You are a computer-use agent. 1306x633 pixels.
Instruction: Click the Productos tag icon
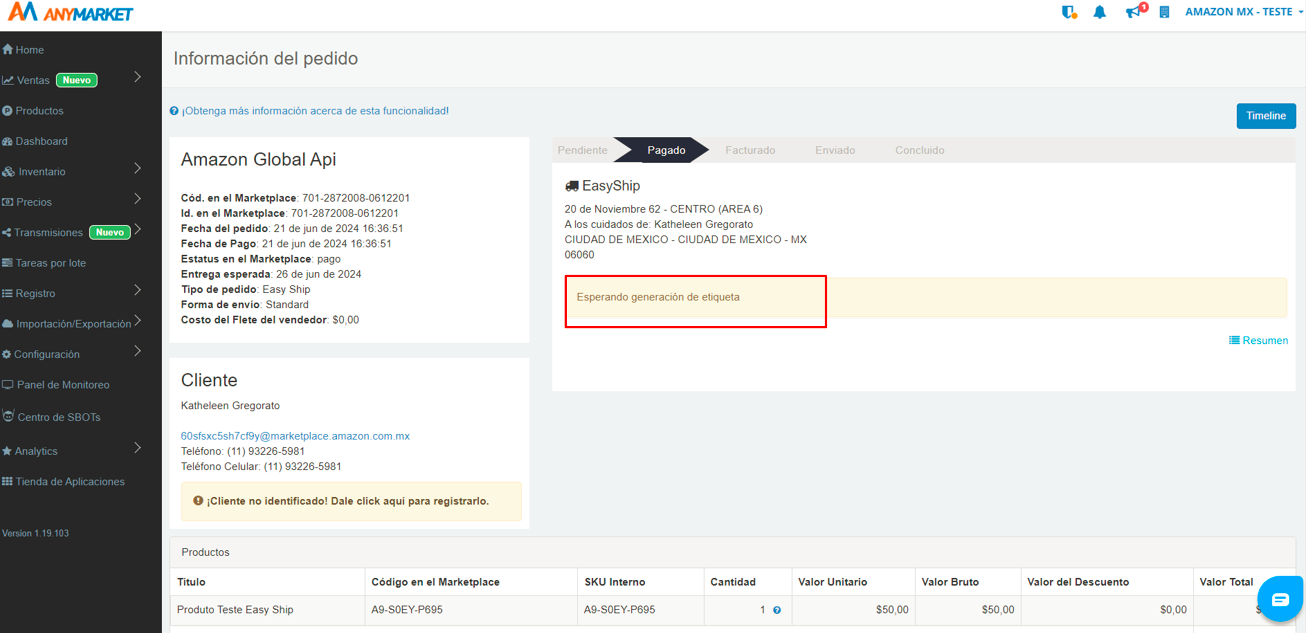pos(7,111)
